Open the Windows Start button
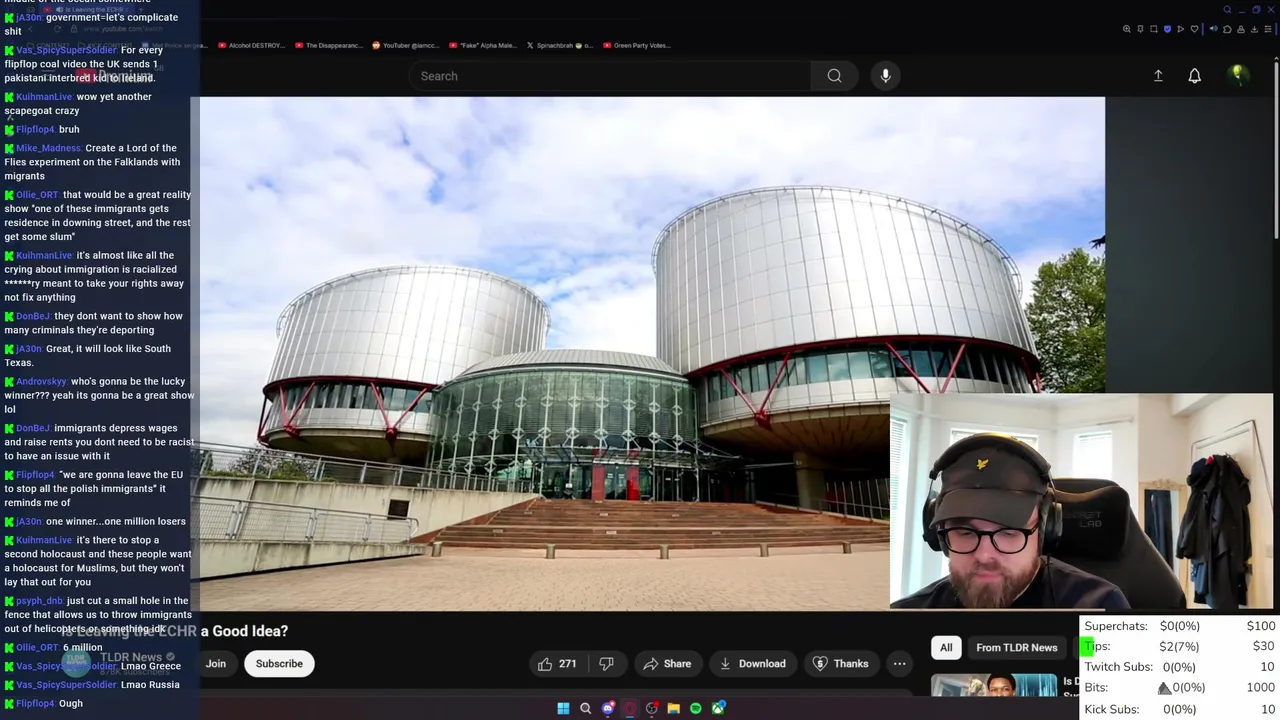 point(563,708)
